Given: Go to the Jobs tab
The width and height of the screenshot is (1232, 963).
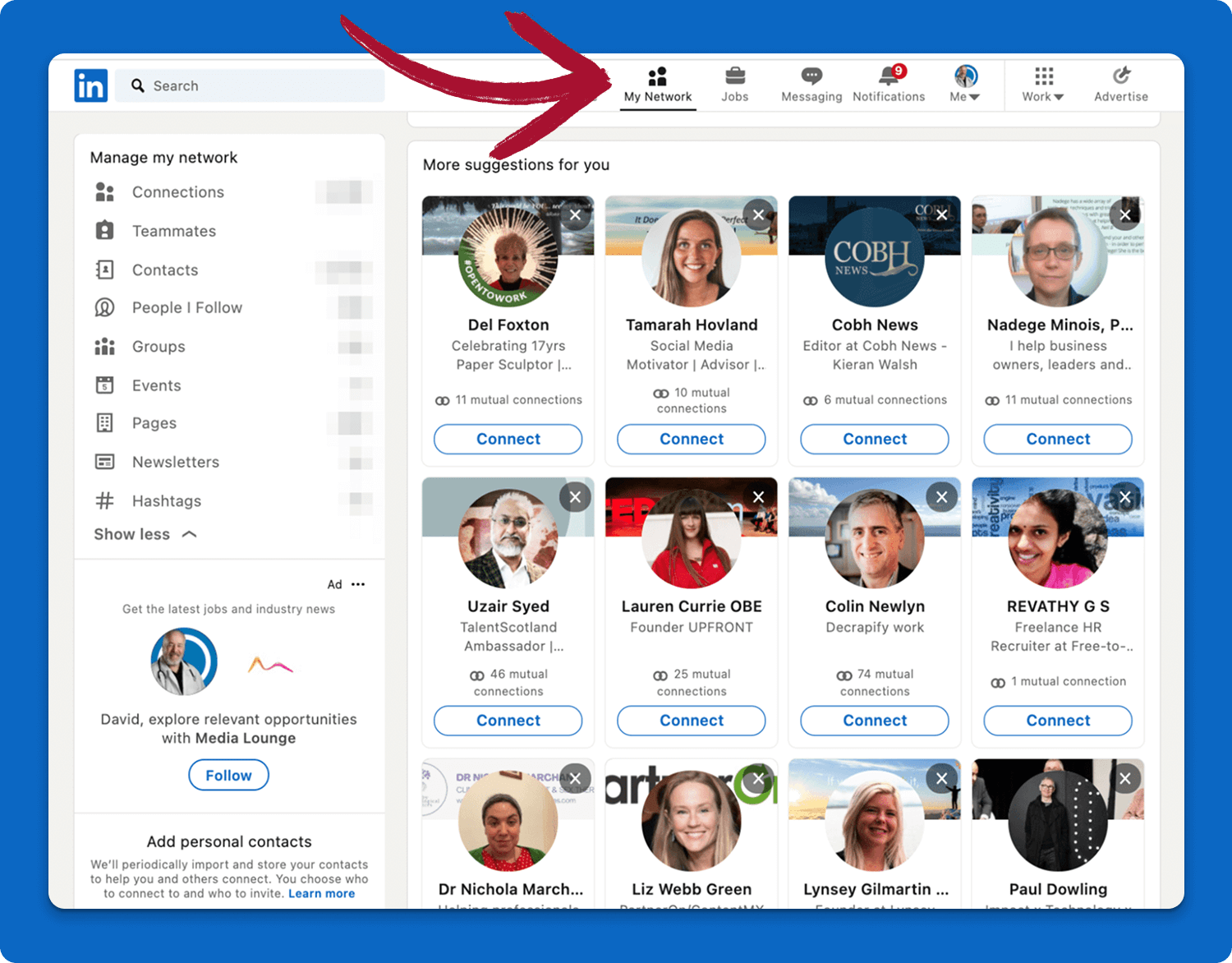Looking at the screenshot, I should tap(735, 85).
